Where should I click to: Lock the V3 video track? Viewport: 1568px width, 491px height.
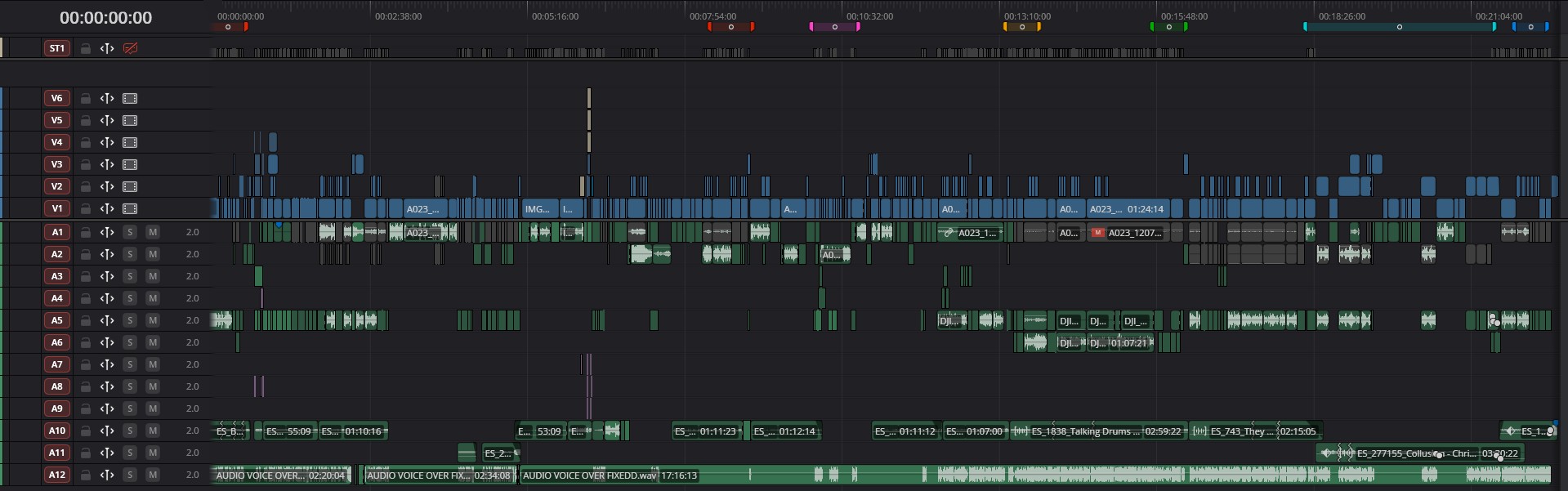coord(85,164)
